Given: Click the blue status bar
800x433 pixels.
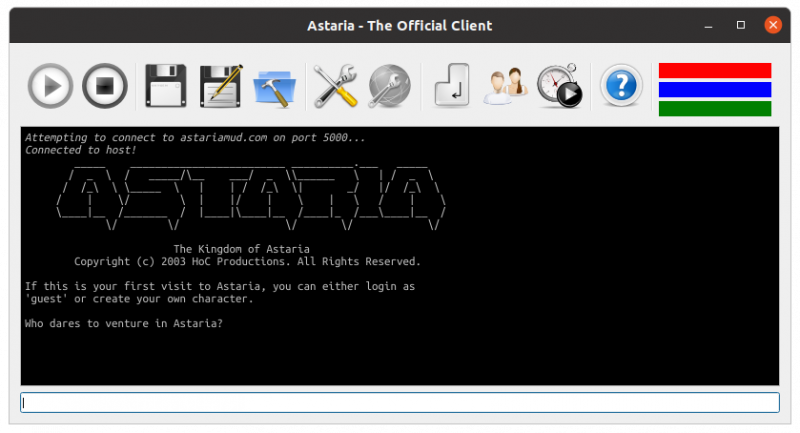Looking at the screenshot, I should pos(714,89).
